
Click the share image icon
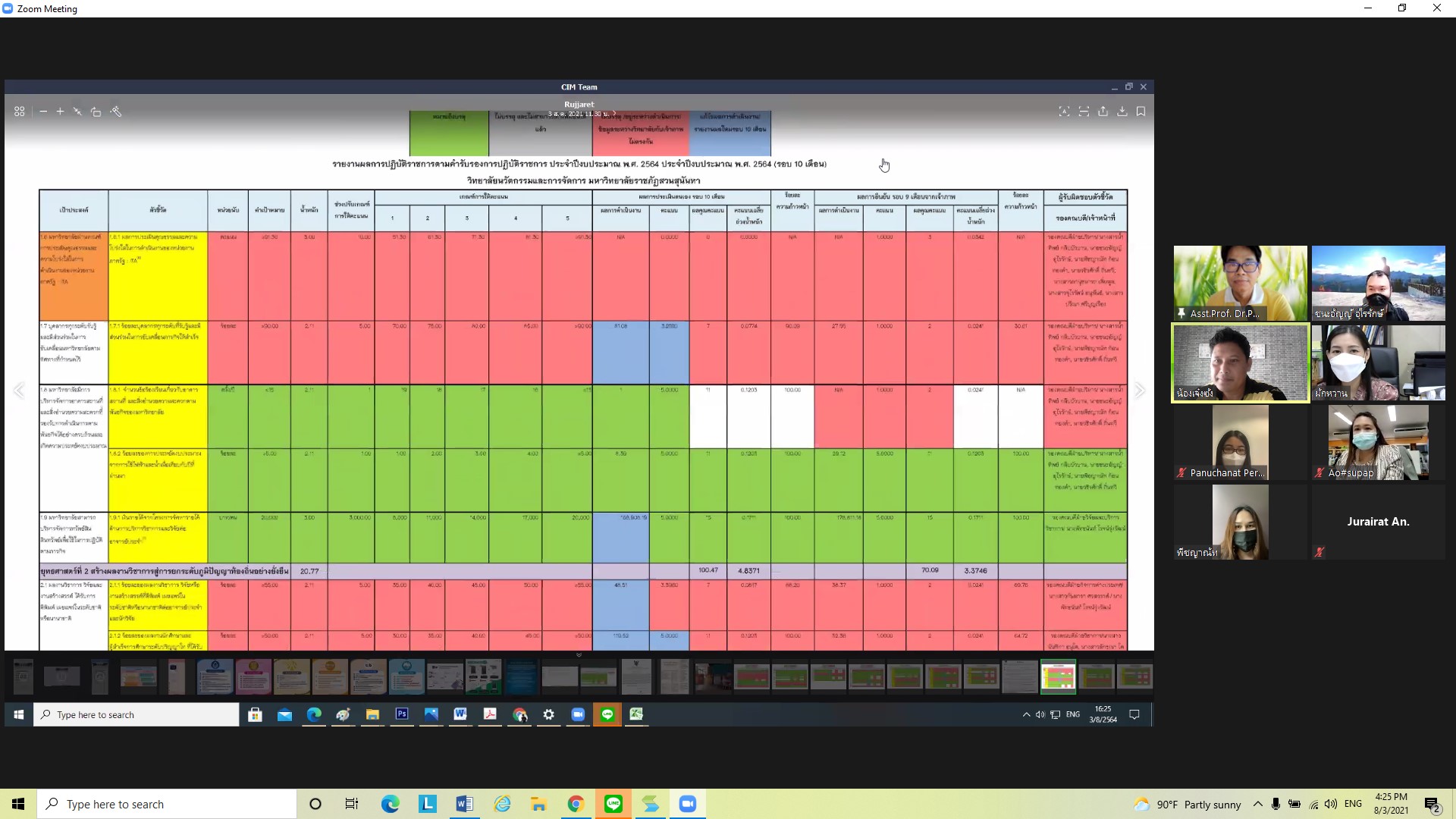click(x=1103, y=111)
